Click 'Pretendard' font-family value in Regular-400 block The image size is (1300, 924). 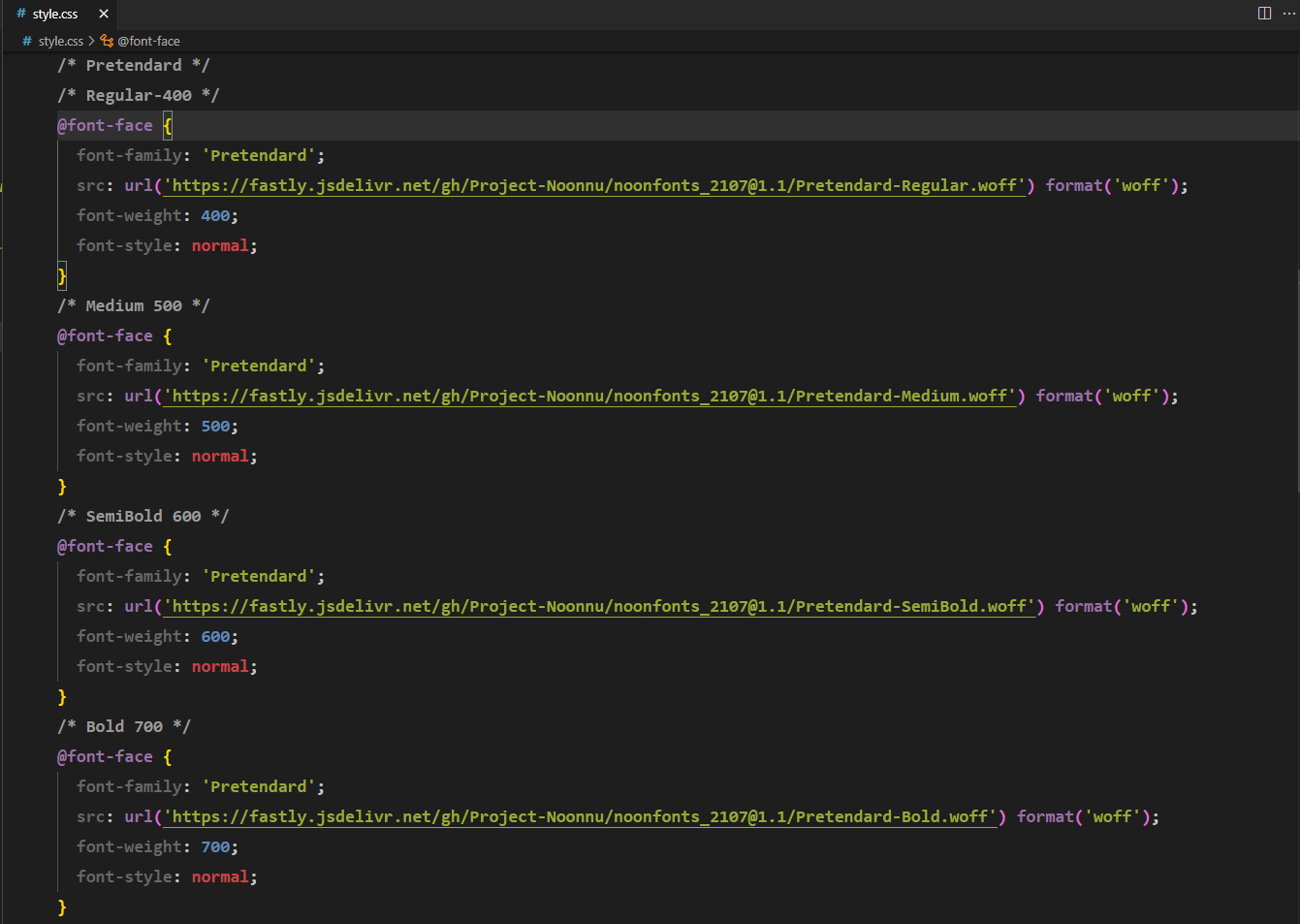point(259,155)
